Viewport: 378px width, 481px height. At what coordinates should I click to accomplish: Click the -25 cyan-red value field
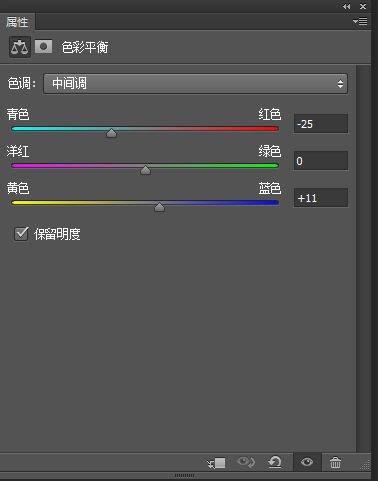coord(321,124)
